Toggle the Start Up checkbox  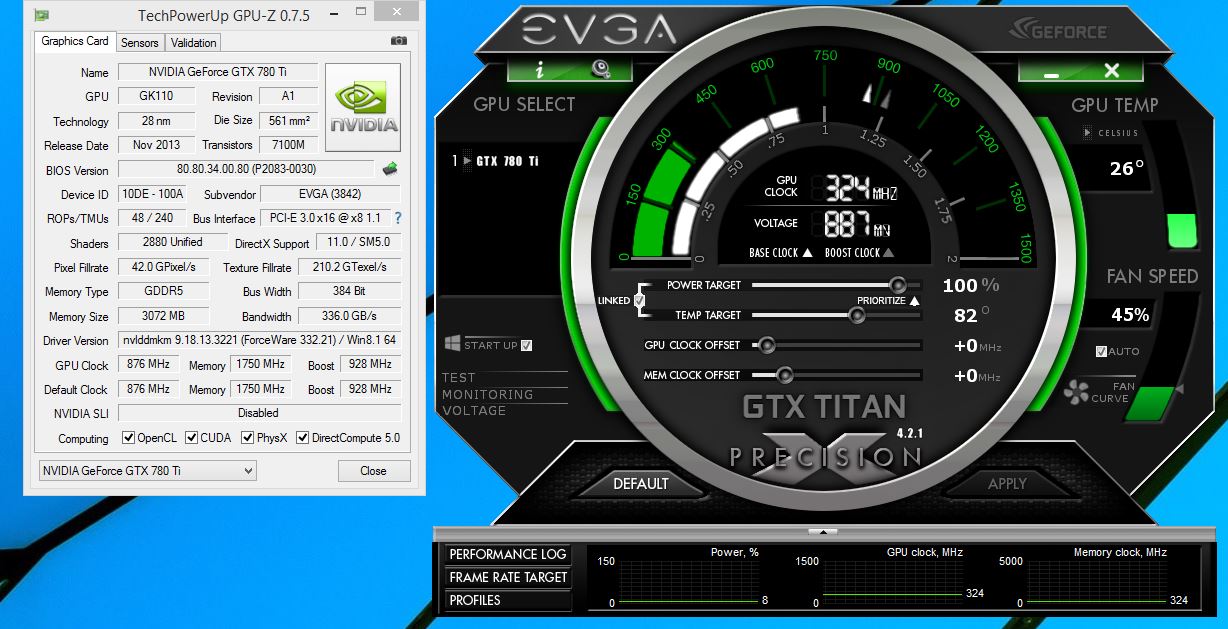coord(527,345)
